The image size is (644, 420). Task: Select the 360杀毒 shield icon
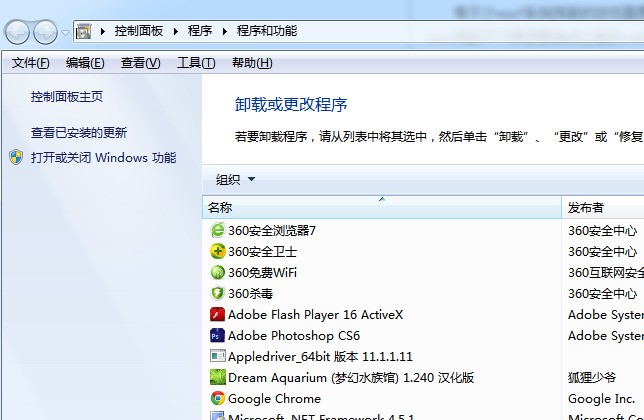click(217, 293)
